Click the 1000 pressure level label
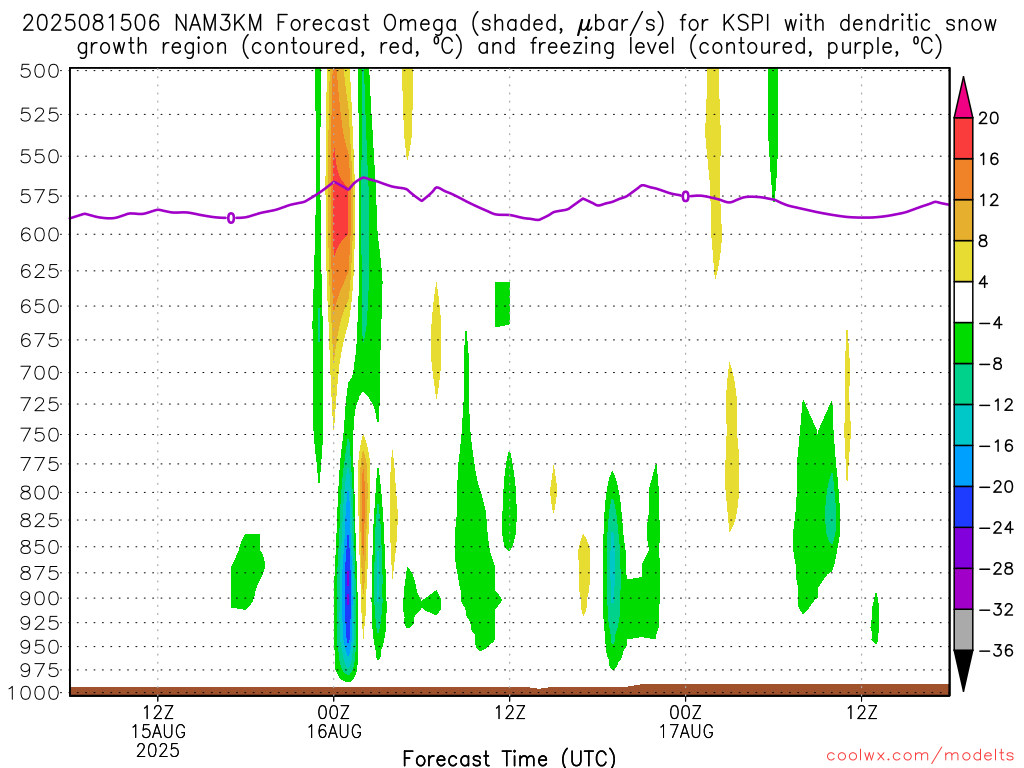1024x768 pixels. click(x=35, y=693)
